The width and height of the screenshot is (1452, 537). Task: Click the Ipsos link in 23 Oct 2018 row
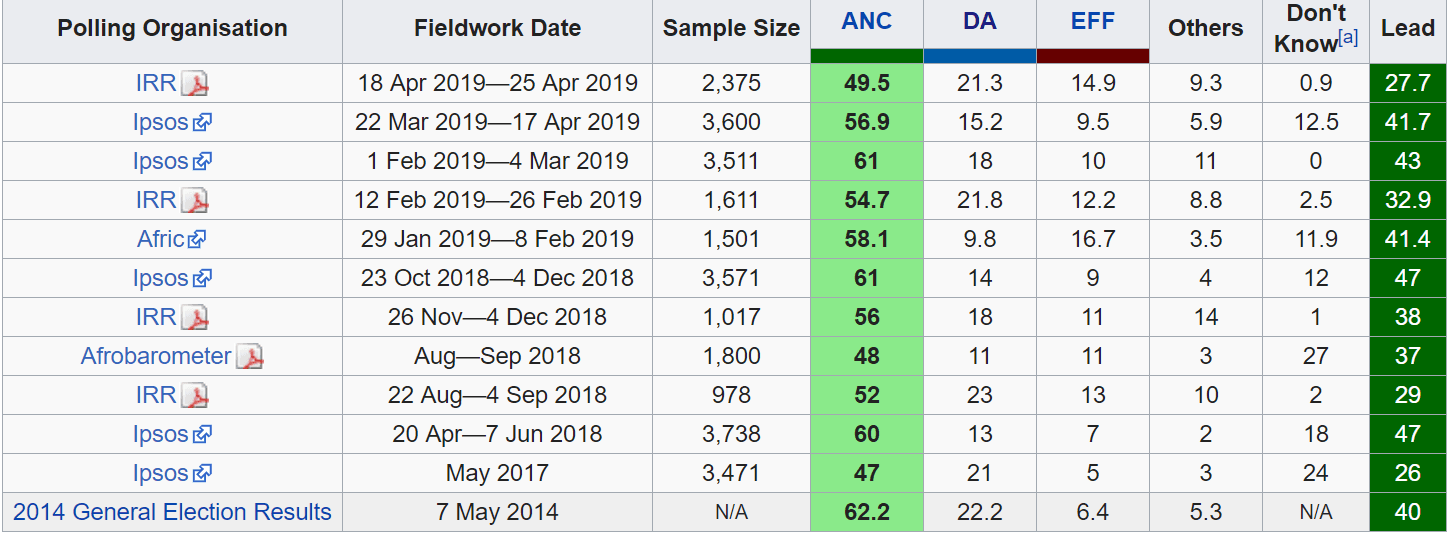click(x=160, y=278)
